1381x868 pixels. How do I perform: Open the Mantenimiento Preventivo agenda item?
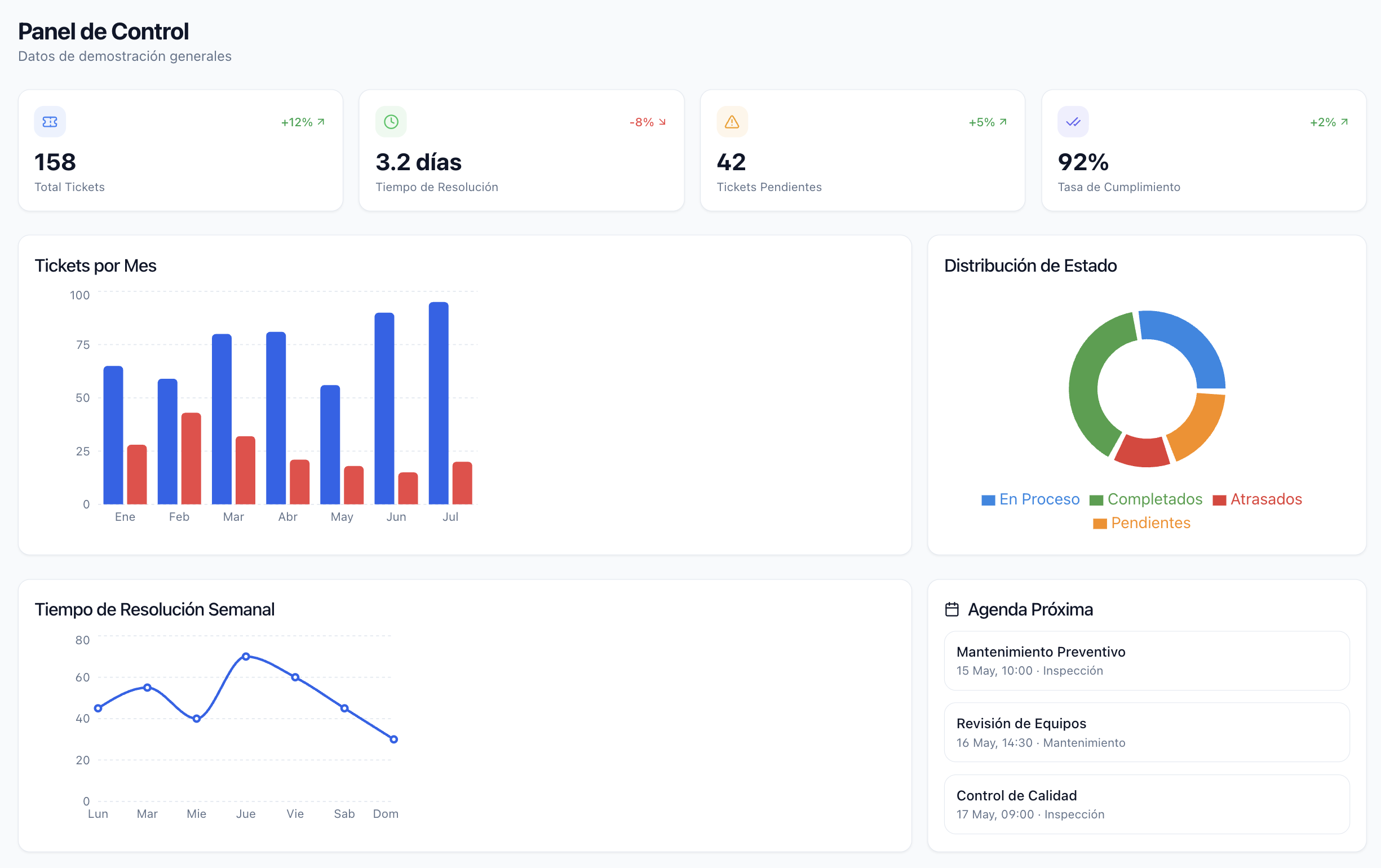[1147, 661]
